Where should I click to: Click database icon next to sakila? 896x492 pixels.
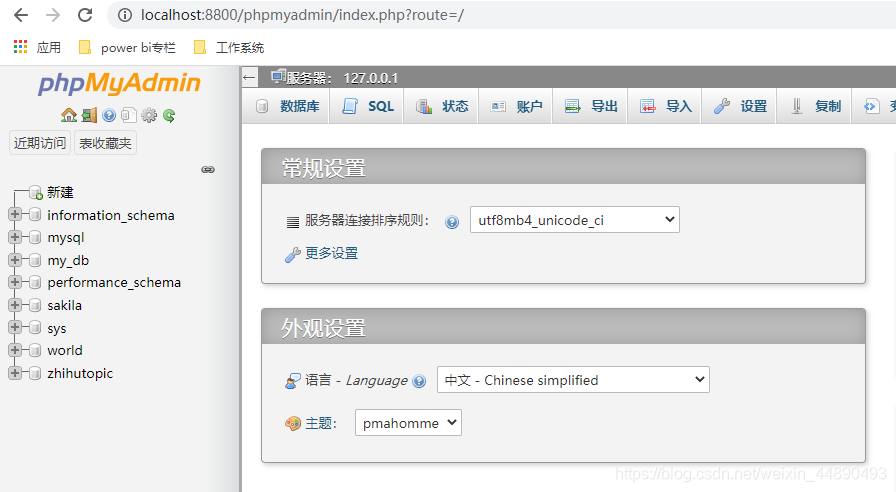tap(35, 305)
